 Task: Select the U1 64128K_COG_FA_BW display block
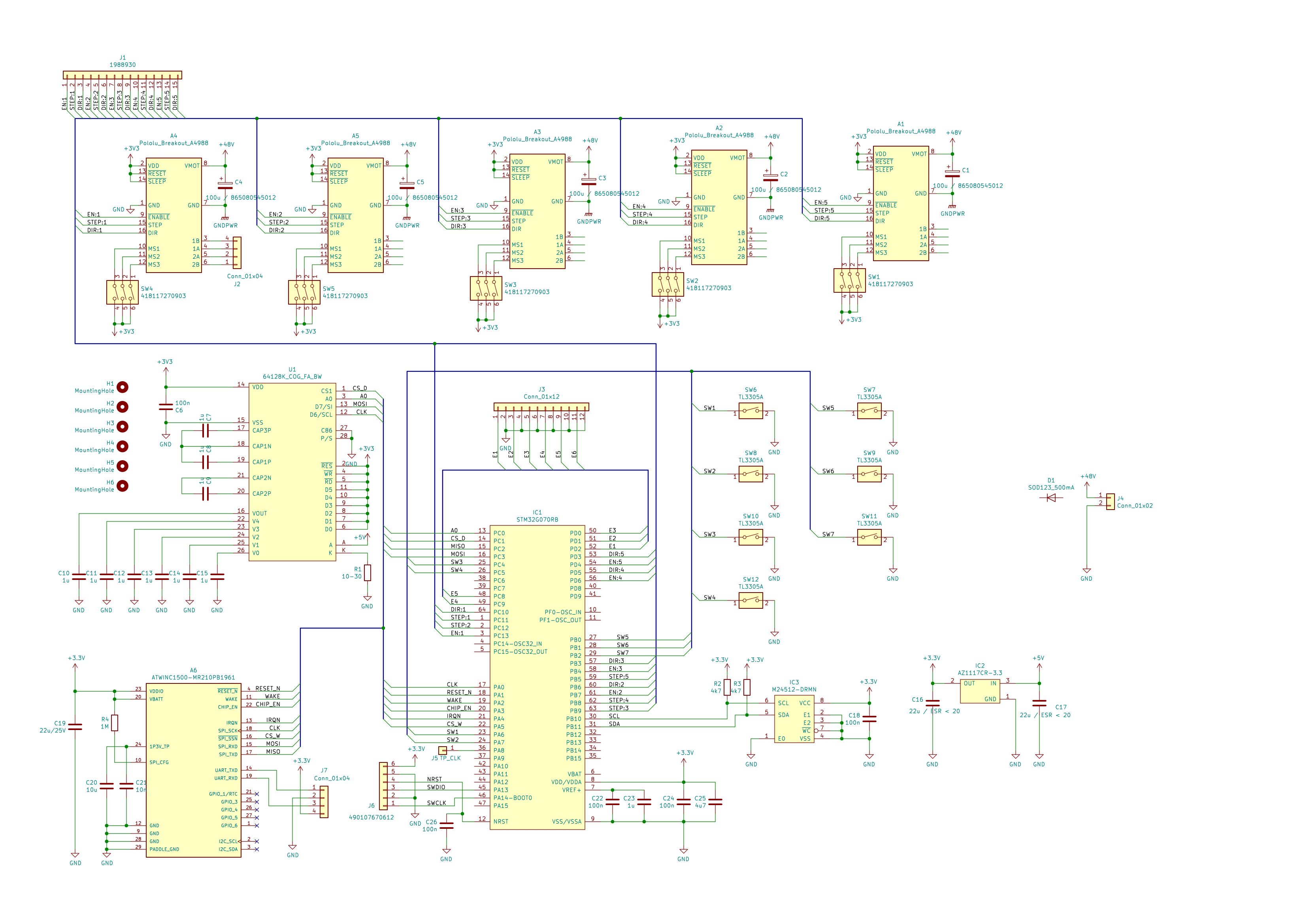[292, 472]
